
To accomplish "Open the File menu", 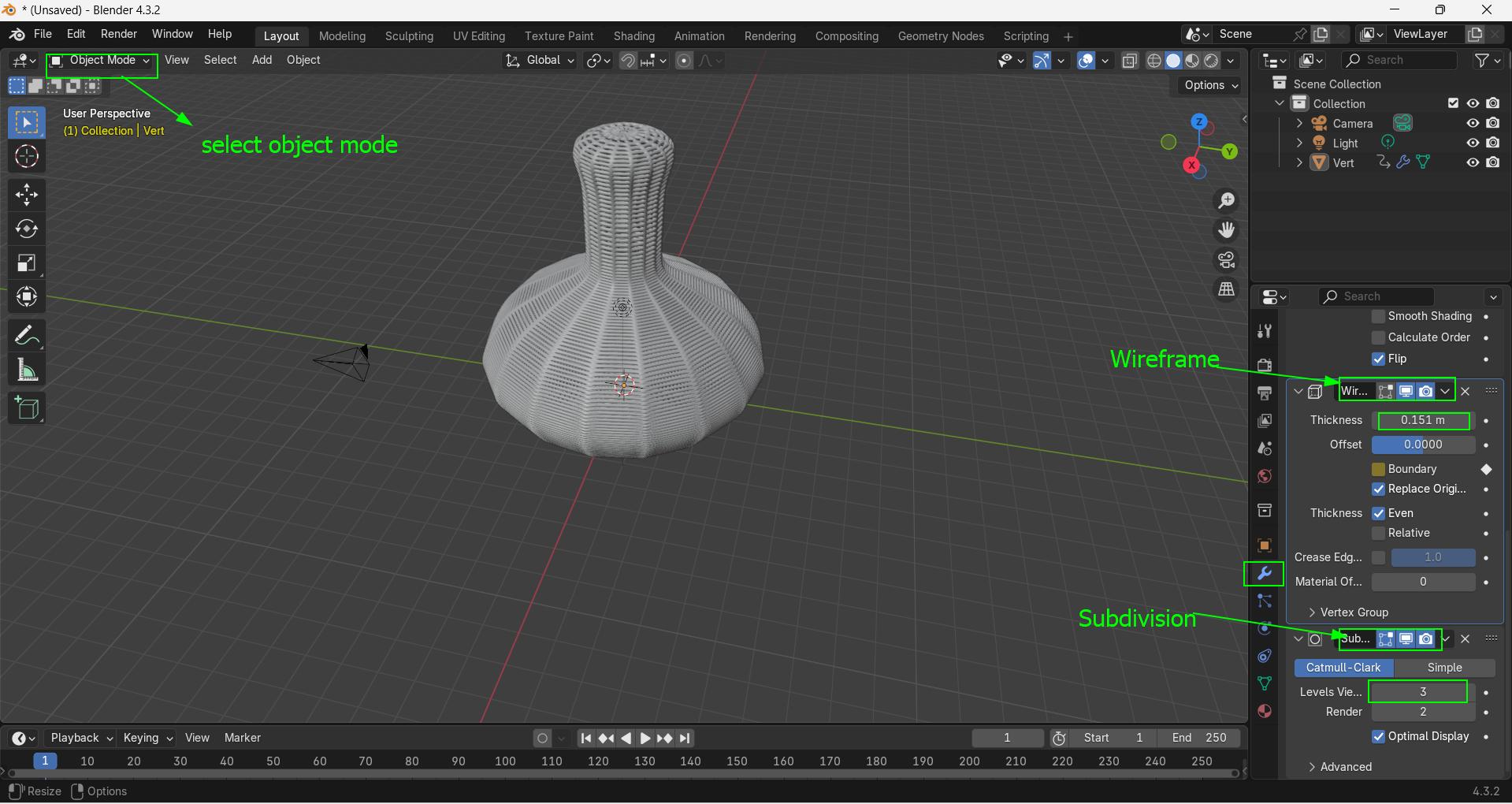I will [x=43, y=34].
